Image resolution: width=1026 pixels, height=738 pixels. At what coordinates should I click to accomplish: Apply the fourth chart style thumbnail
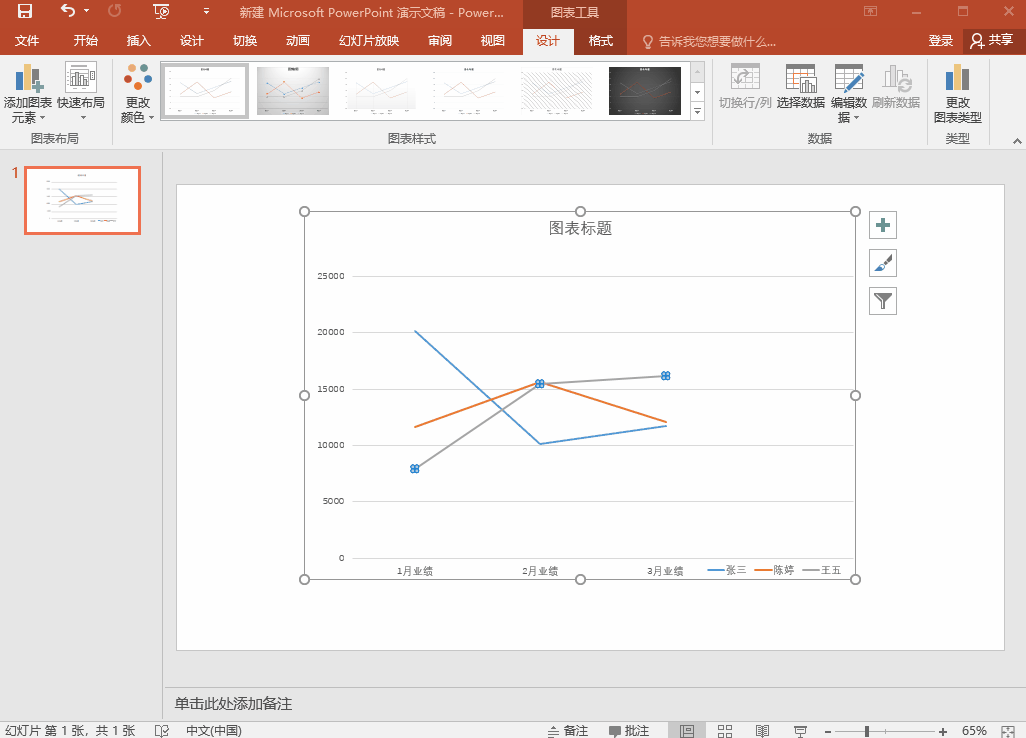pos(469,90)
